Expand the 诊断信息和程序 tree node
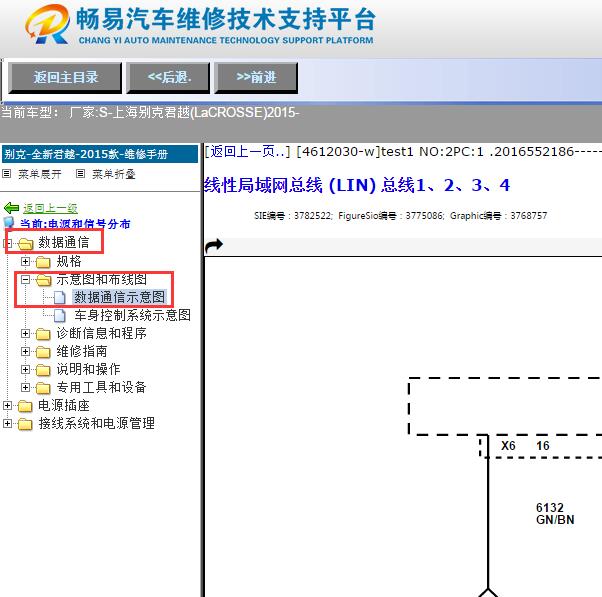Screen dimensions: 602x597 pyautogui.click(x=25, y=333)
